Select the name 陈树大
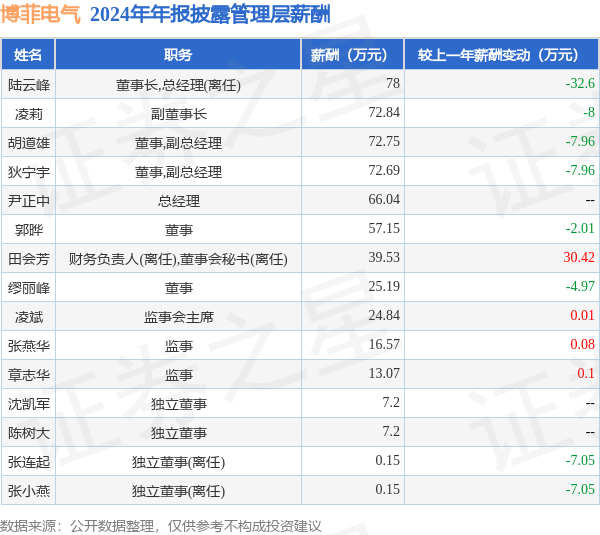 (x=29, y=434)
